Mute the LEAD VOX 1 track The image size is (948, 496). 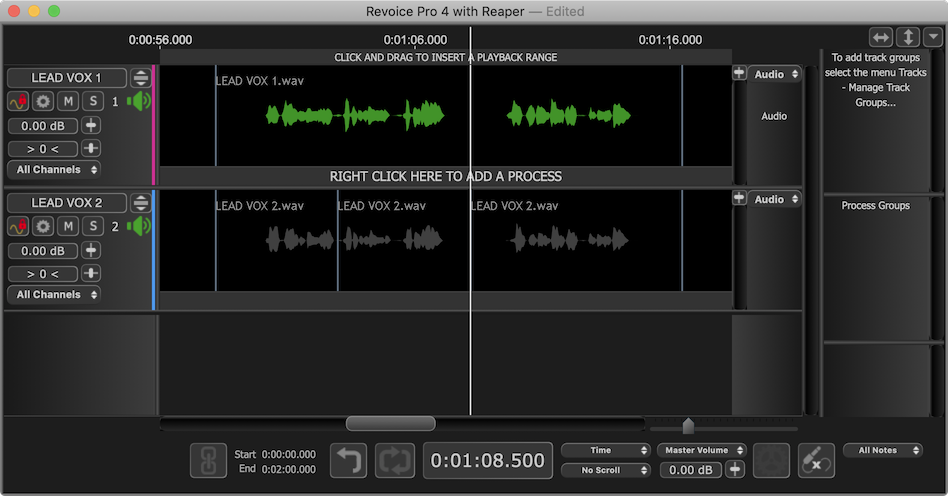[x=68, y=101]
